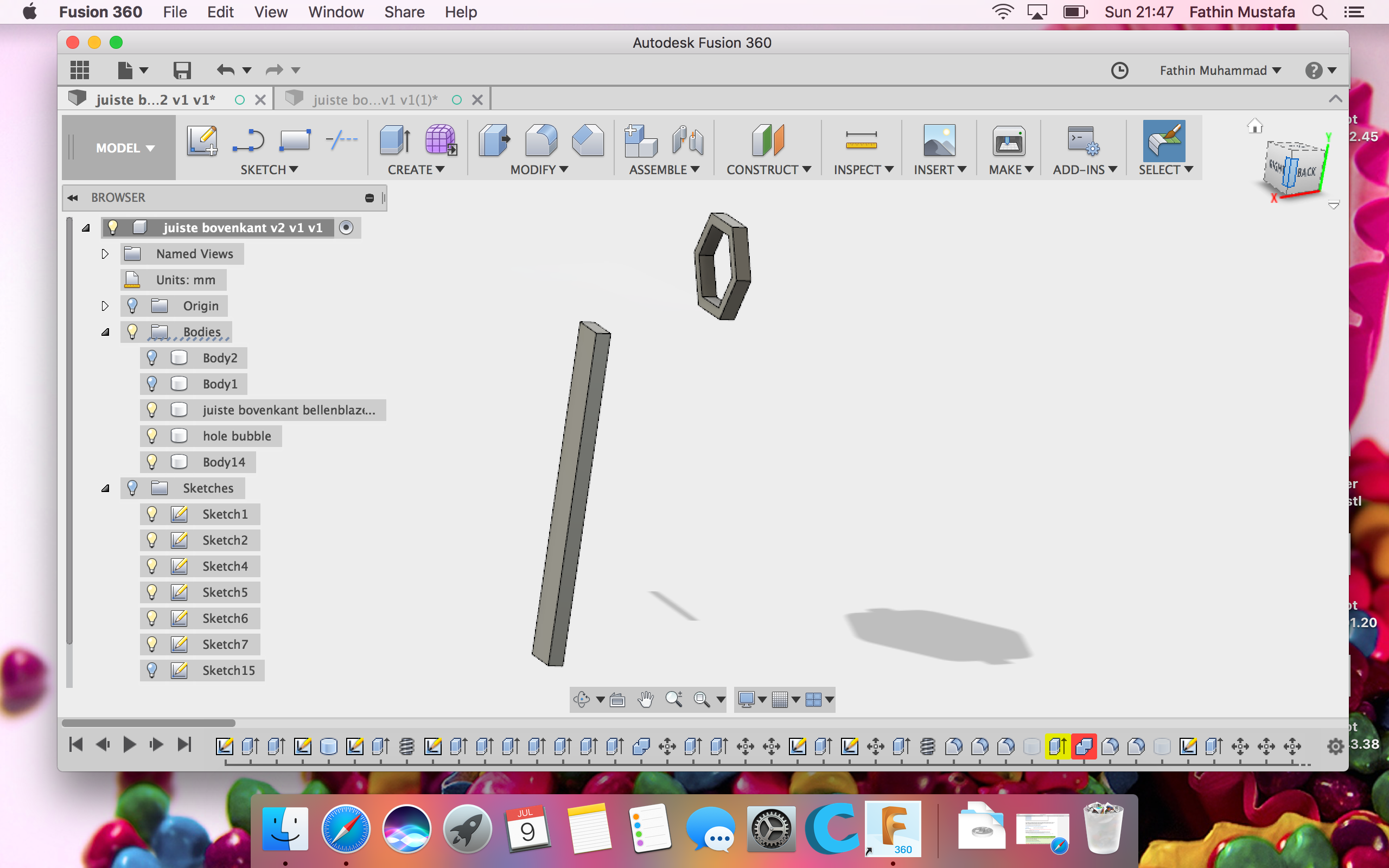1389x868 pixels.
Task: Click the yellow-highlighted extrude in timeline
Action: pos(1057,746)
